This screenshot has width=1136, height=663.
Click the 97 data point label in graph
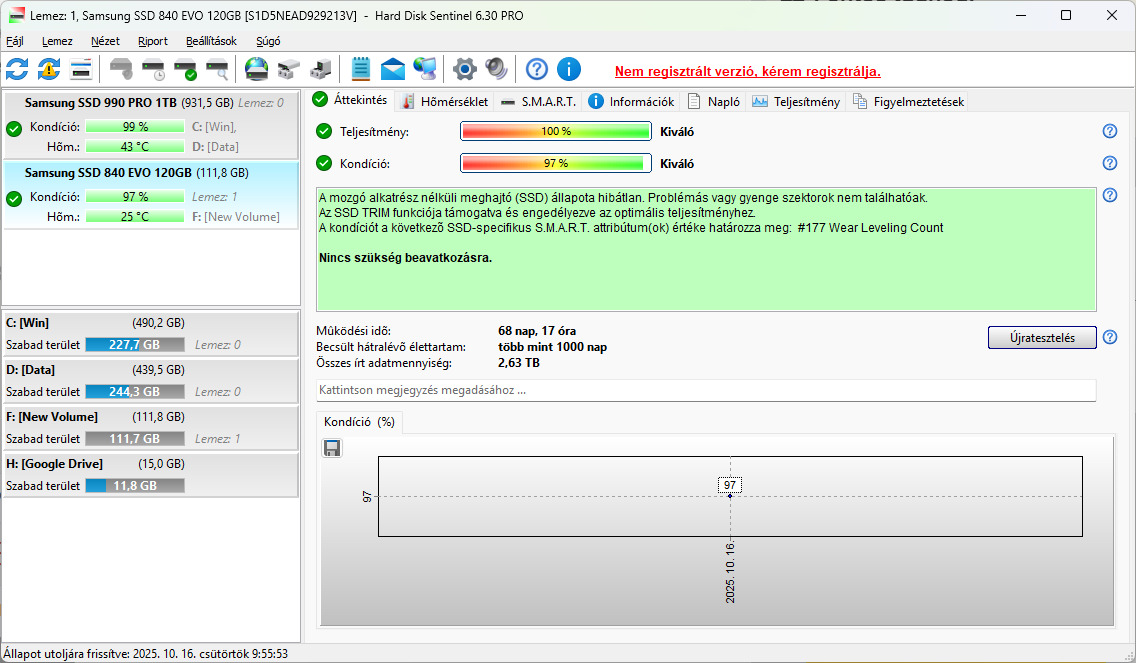tap(730, 485)
